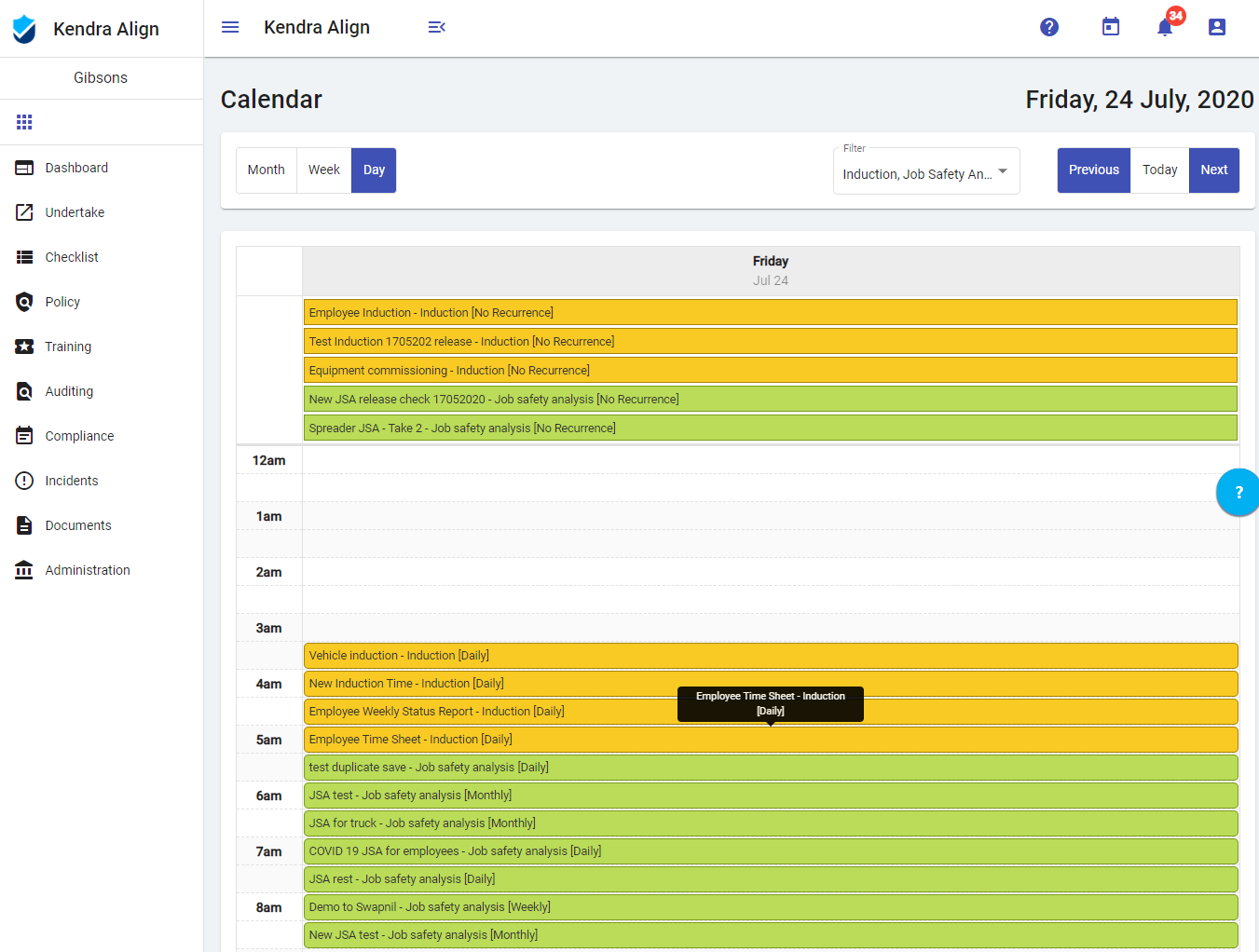Select the Gibsons organisation label
The width and height of the screenshot is (1259, 952).
101,78
